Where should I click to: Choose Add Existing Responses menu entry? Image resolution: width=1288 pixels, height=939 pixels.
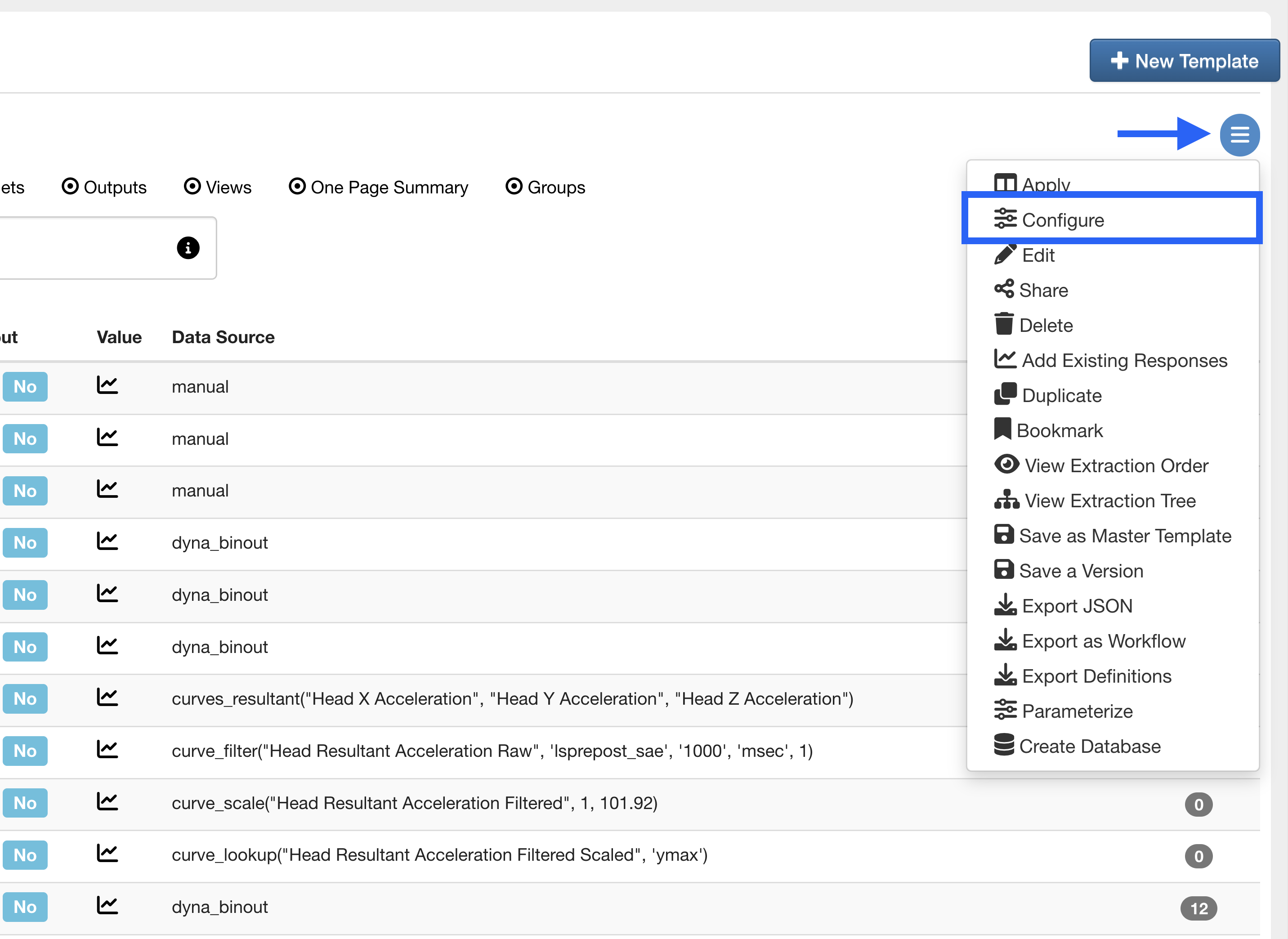(1112, 360)
